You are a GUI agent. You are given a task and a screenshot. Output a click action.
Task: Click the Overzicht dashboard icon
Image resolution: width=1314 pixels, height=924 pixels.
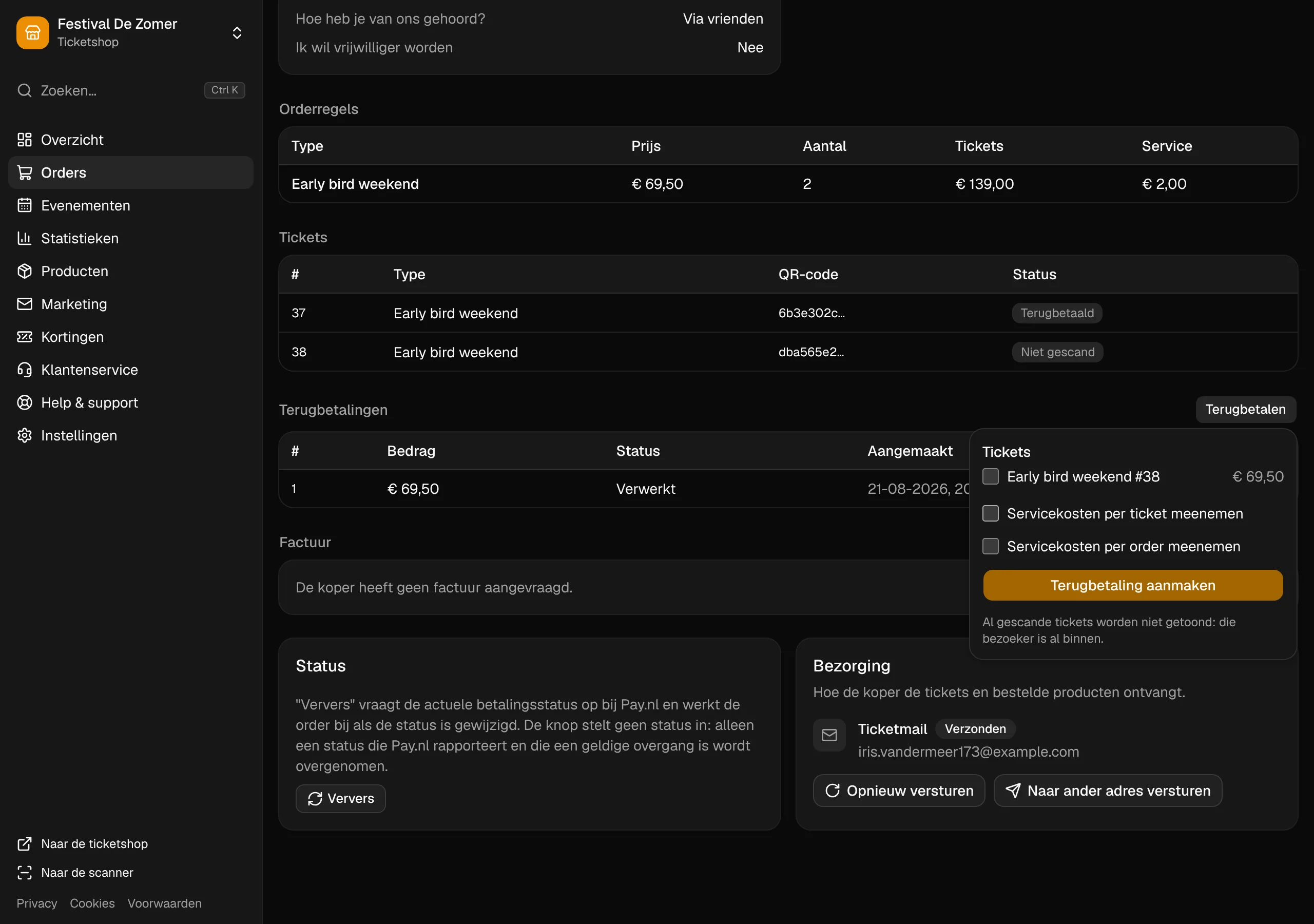point(25,140)
